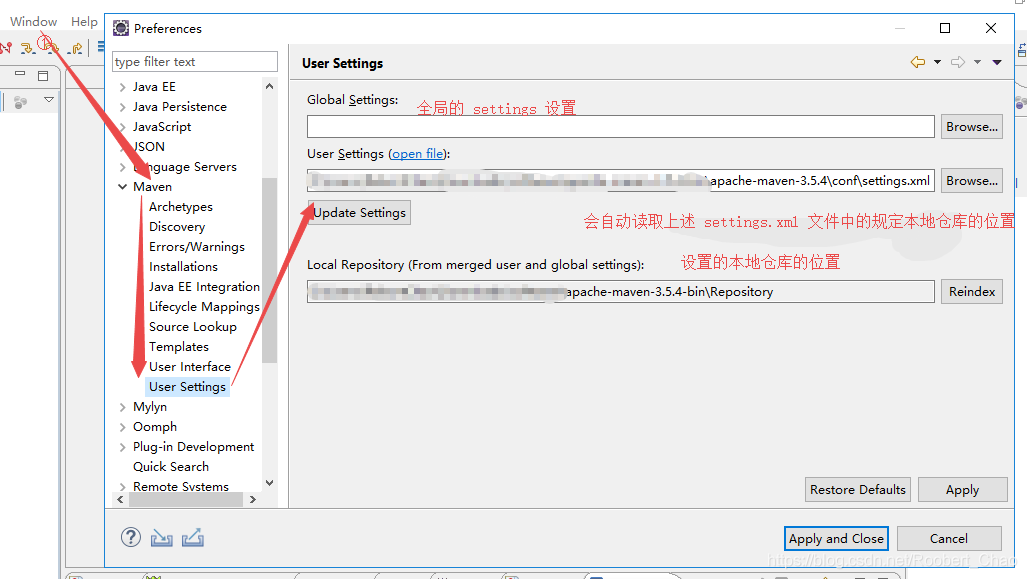This screenshot has height=579, width=1027.
Task: Click the Global Settings path field
Action: click(620, 126)
